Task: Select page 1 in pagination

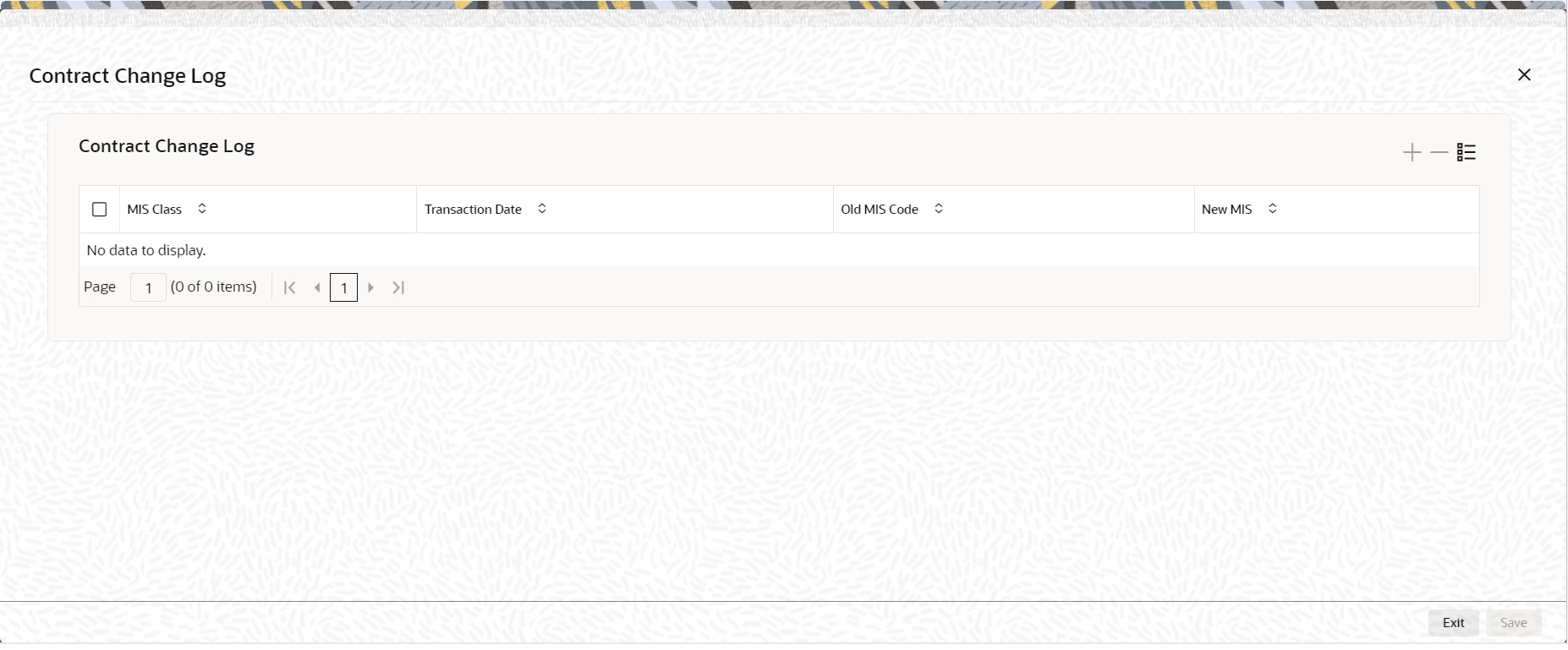Action: [x=343, y=287]
